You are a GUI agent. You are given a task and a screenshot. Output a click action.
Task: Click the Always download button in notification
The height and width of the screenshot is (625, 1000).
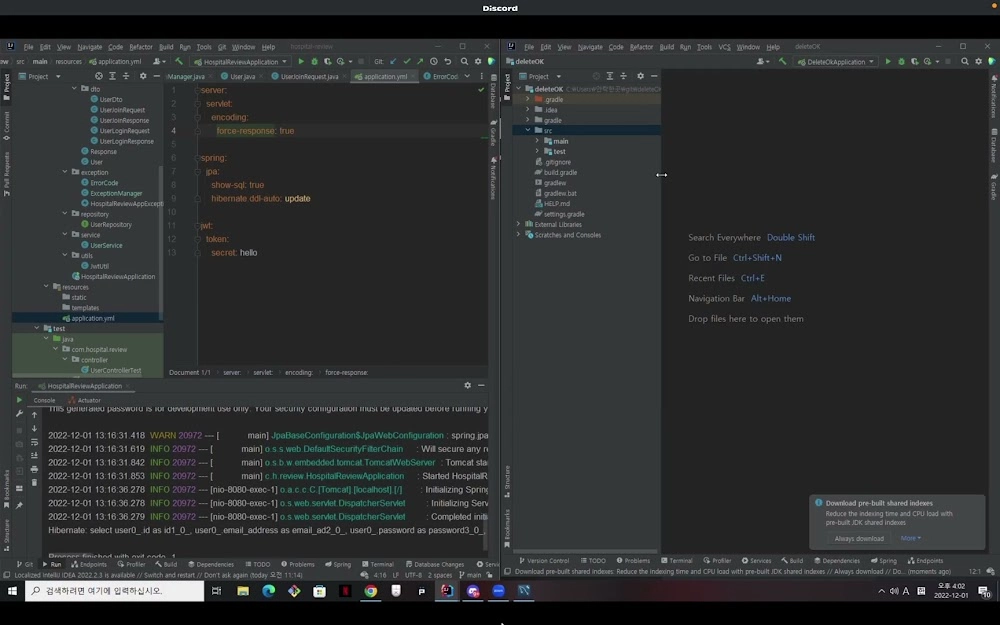(860, 538)
